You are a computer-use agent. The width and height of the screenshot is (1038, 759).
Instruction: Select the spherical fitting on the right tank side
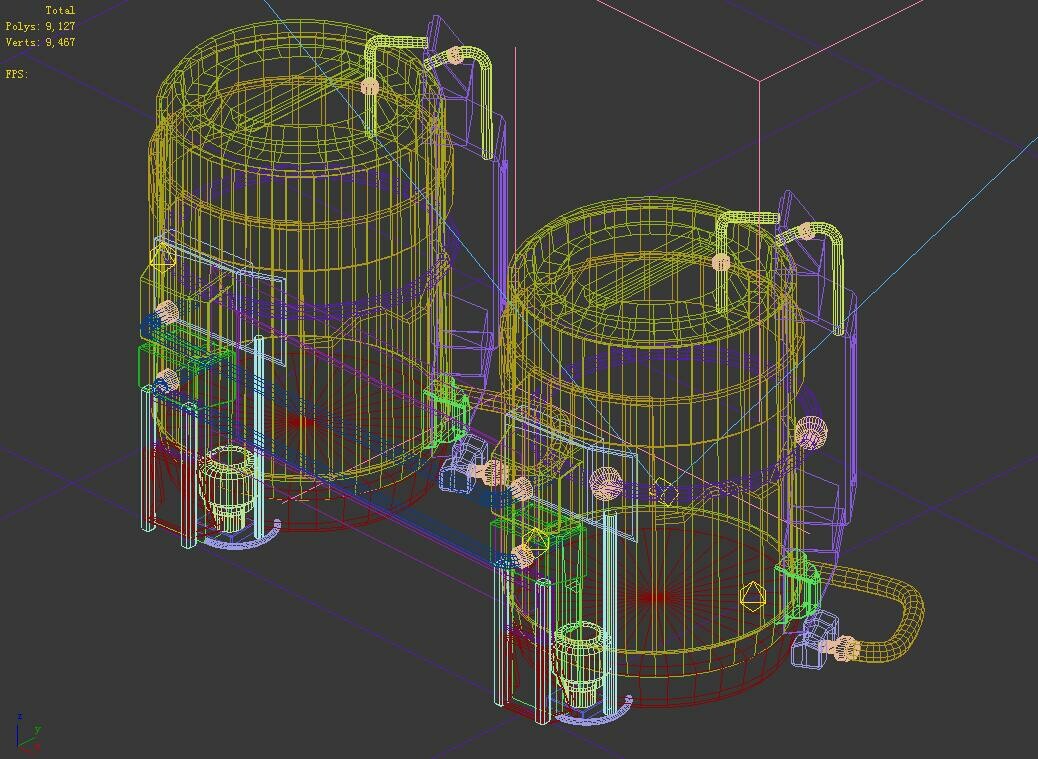[812, 430]
